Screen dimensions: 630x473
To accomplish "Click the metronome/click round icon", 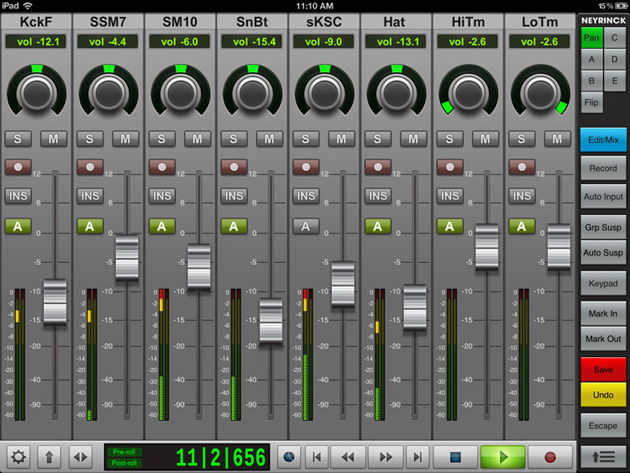I will (x=288, y=457).
